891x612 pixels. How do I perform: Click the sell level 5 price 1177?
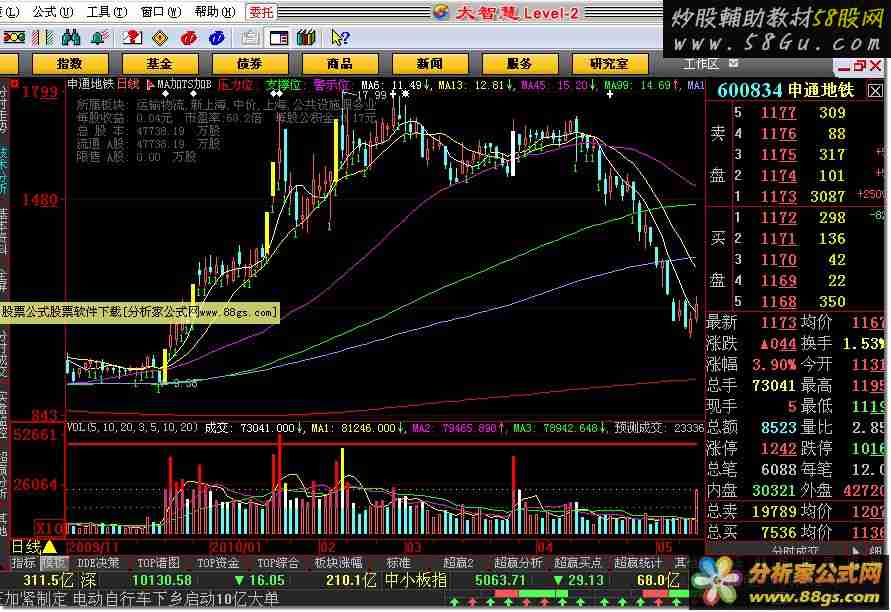coord(778,113)
